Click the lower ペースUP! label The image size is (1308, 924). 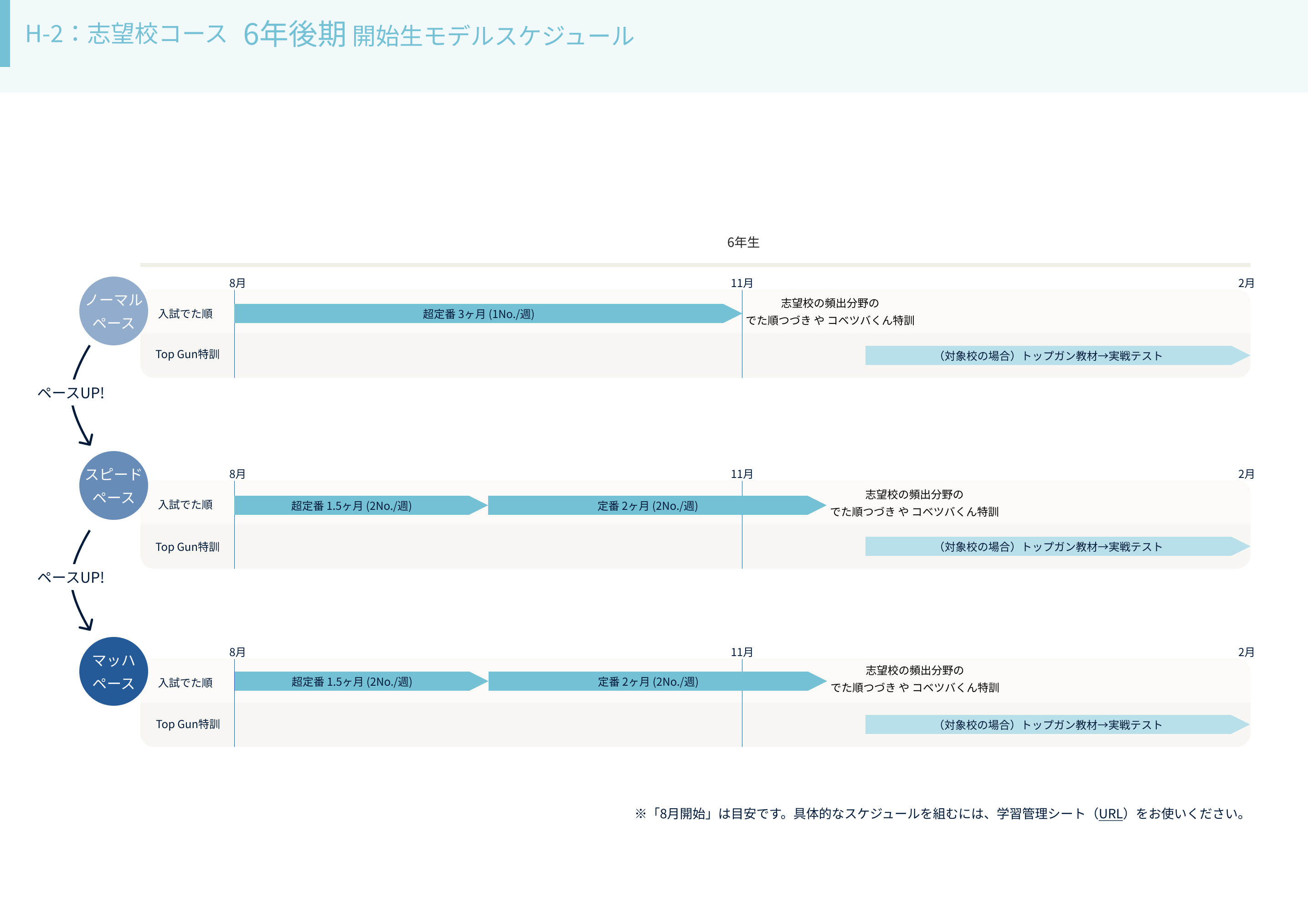(x=71, y=578)
